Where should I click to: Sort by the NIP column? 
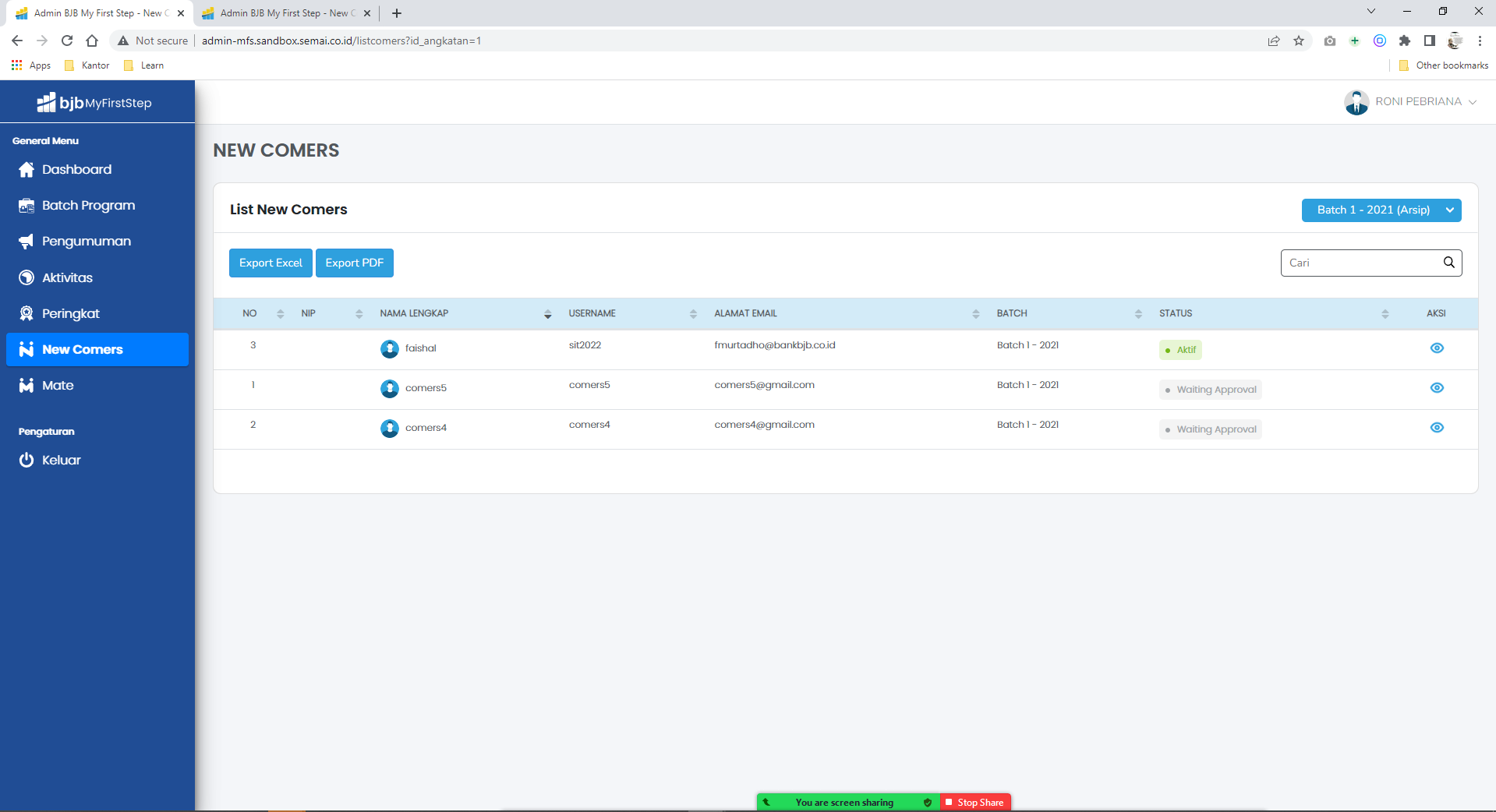359,314
